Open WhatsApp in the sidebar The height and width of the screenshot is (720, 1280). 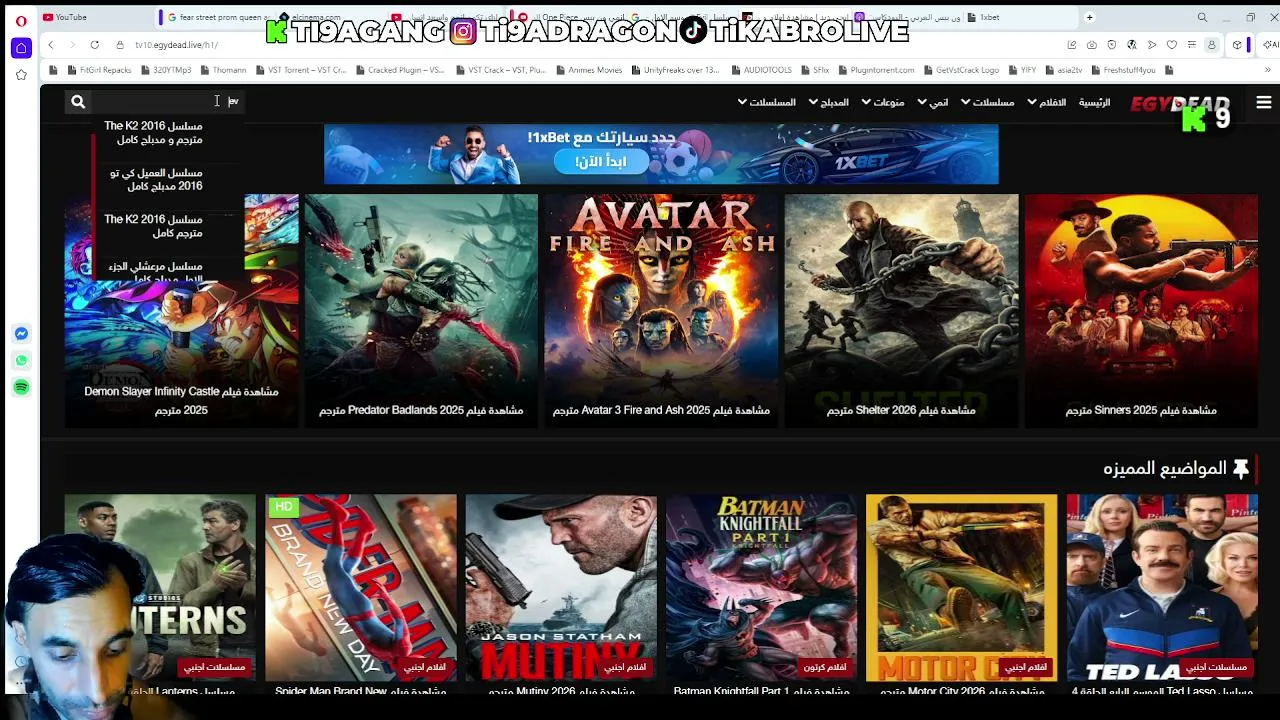[x=21, y=361]
